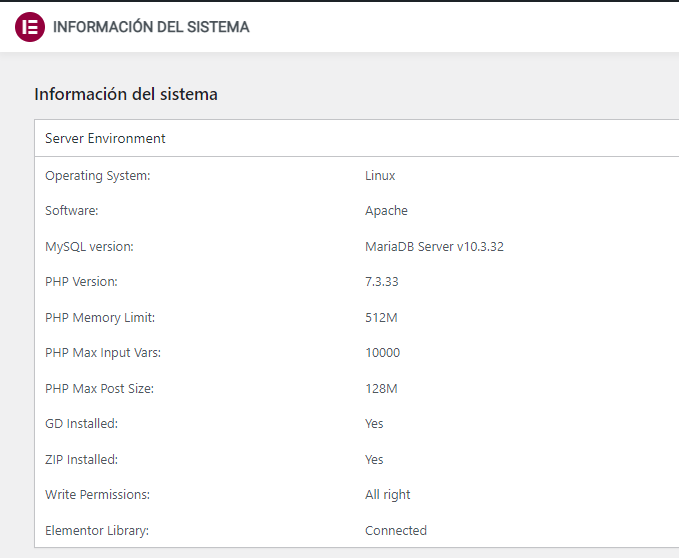Viewport: 679px width, 558px height.
Task: Select the Write Permissions label
Action: tap(97, 495)
